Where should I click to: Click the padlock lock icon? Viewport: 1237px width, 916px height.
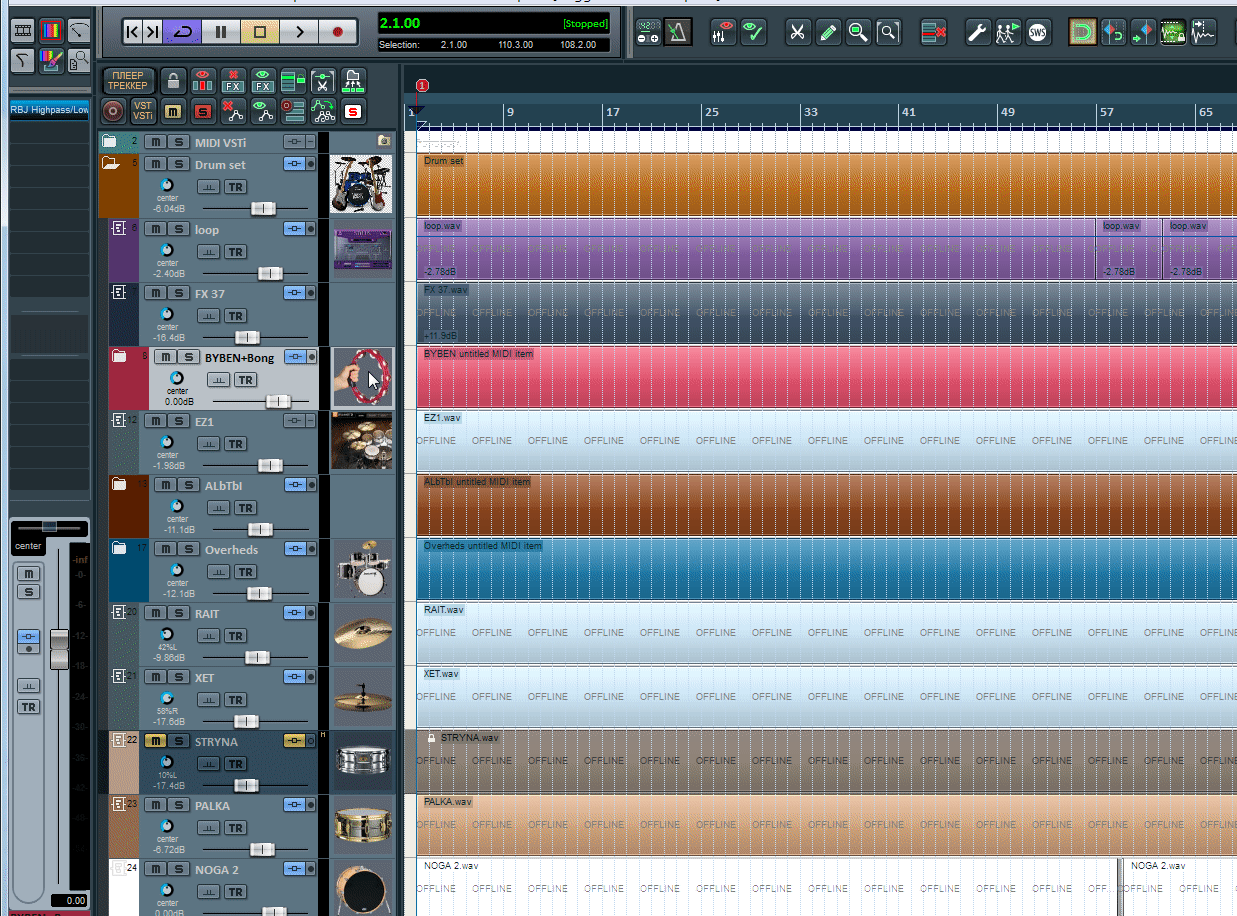coord(173,82)
